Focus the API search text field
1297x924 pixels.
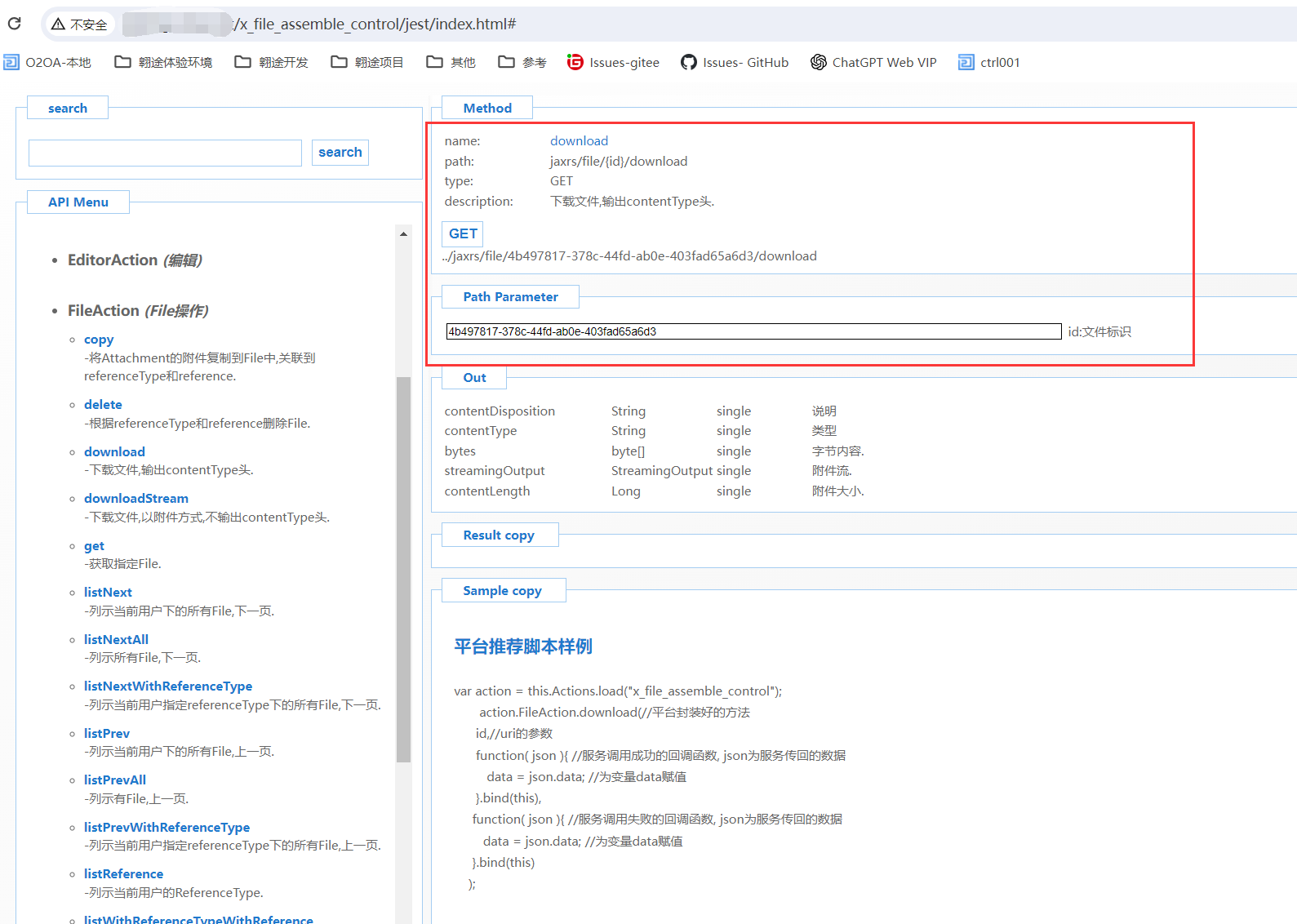click(x=165, y=153)
